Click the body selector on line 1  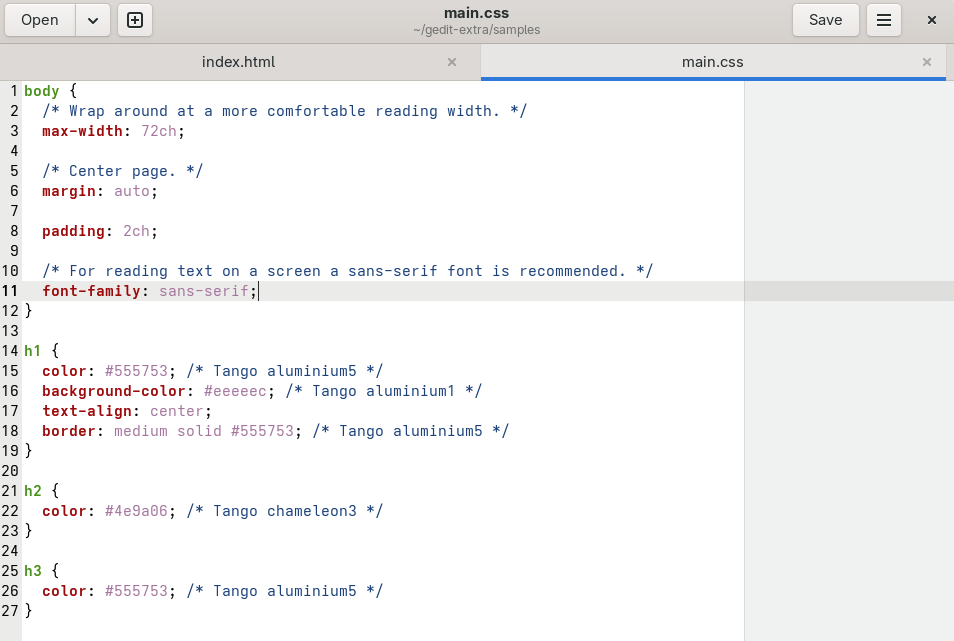pyautogui.click(x=40, y=91)
